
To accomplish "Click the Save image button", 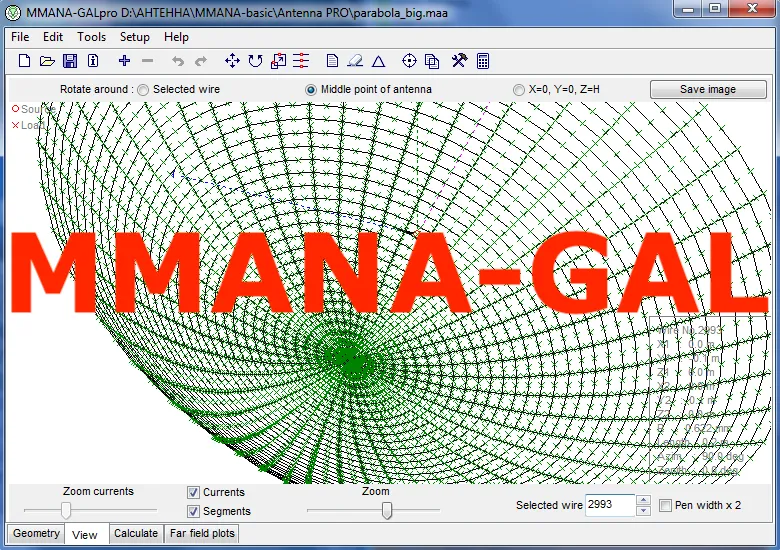I will click(708, 90).
